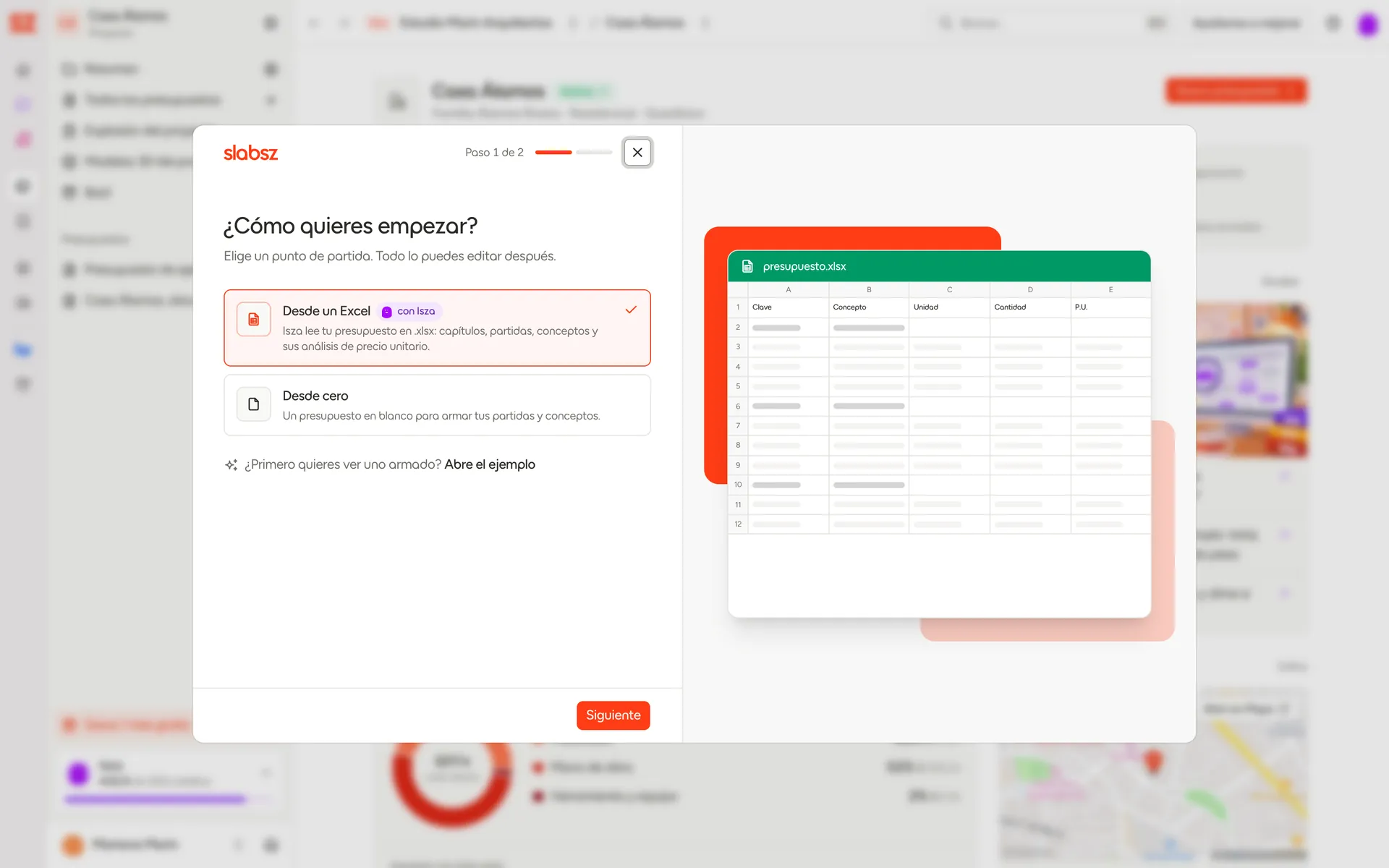Close the onboarding dialog with the X
The height and width of the screenshot is (868, 1389).
(x=637, y=153)
